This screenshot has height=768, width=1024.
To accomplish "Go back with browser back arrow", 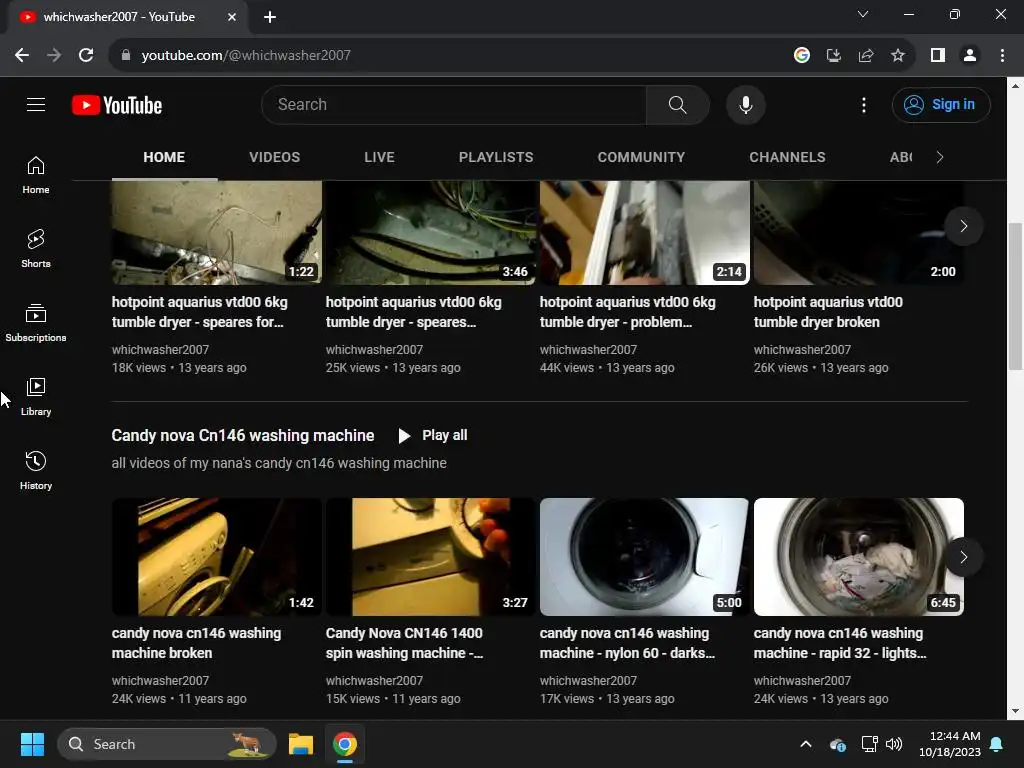I will click(22, 56).
